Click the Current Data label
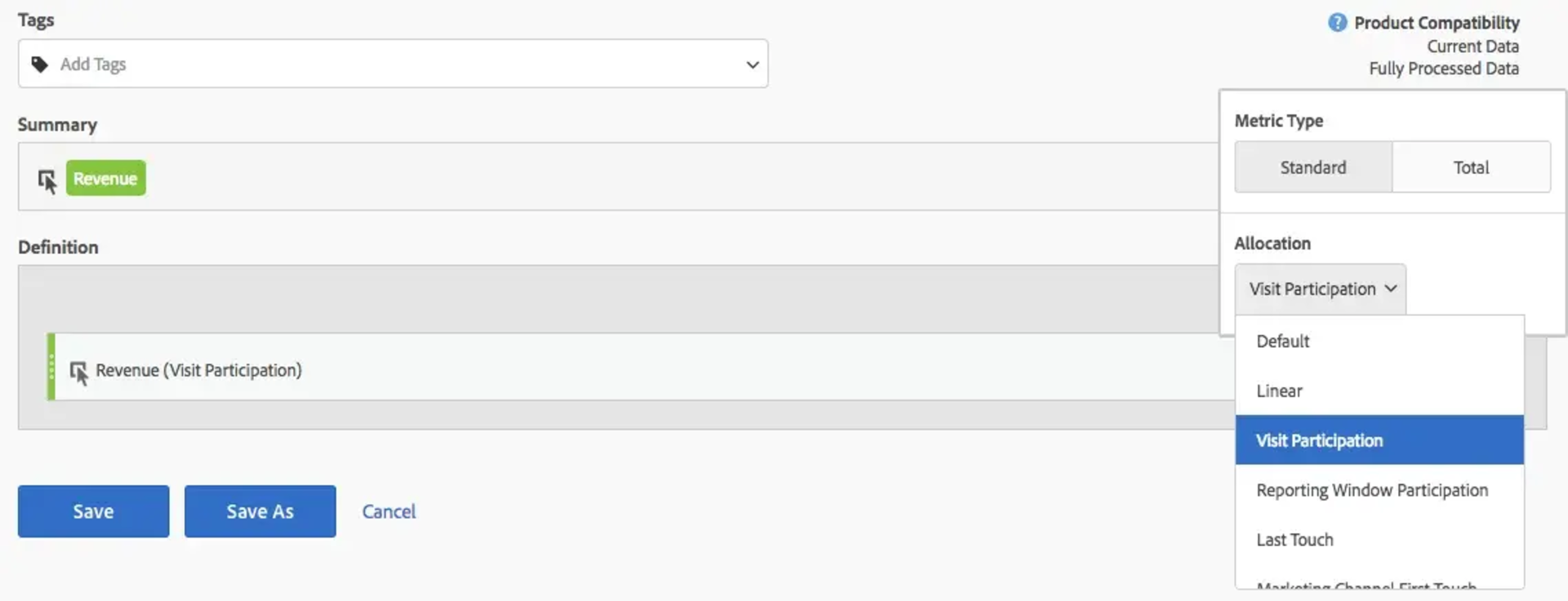Image resolution: width=1568 pixels, height=601 pixels. point(1472,46)
